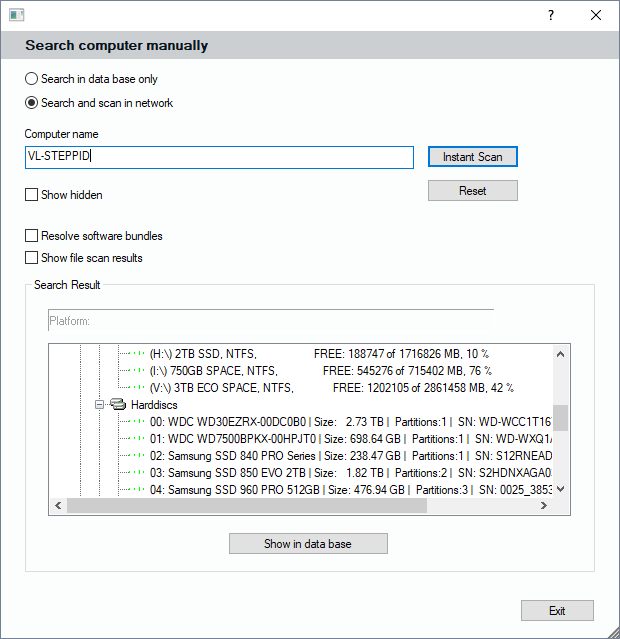The width and height of the screenshot is (620, 639).
Task: Click the Computer name text field
Action: pos(219,157)
